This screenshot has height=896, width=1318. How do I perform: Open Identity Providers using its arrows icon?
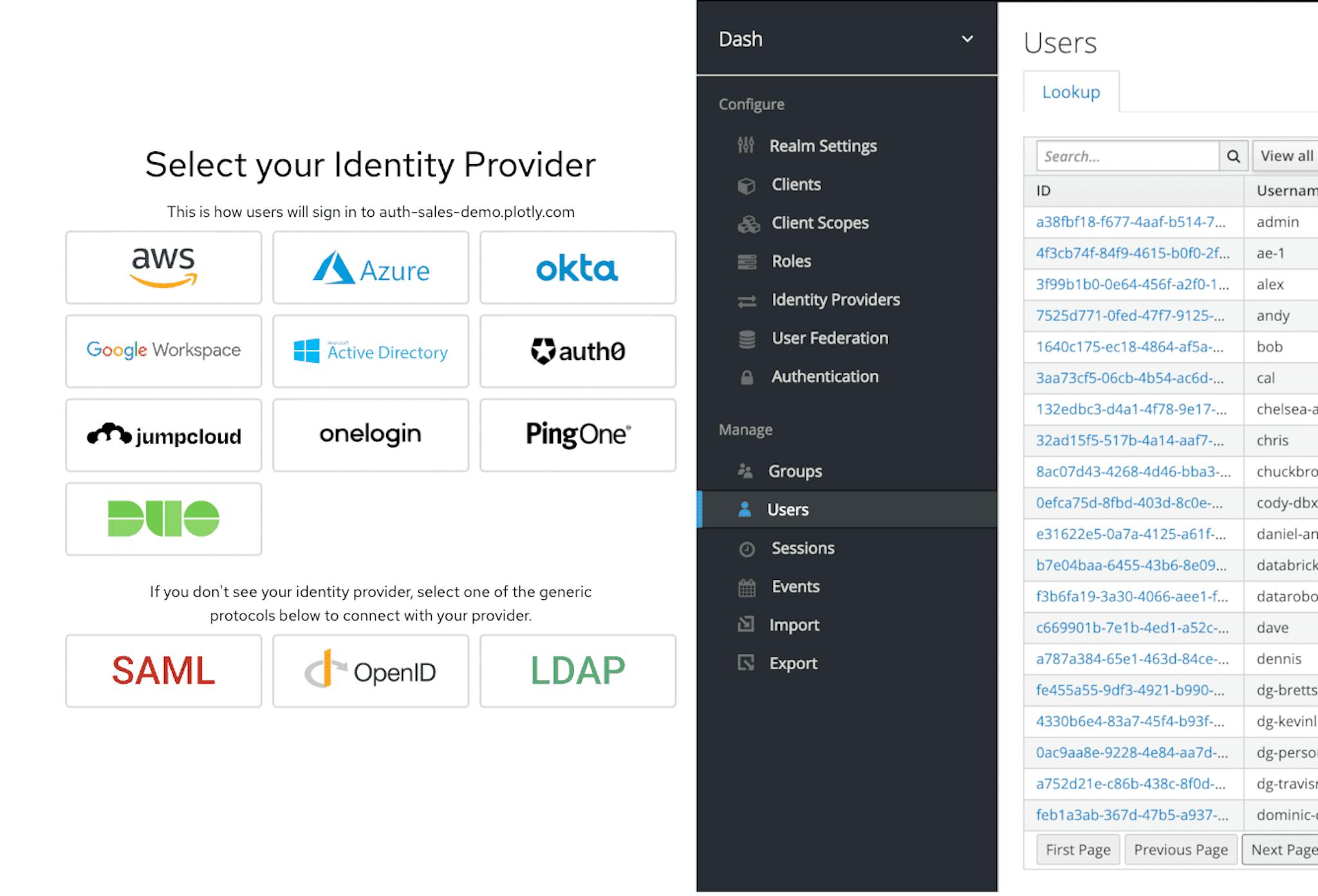(x=745, y=299)
